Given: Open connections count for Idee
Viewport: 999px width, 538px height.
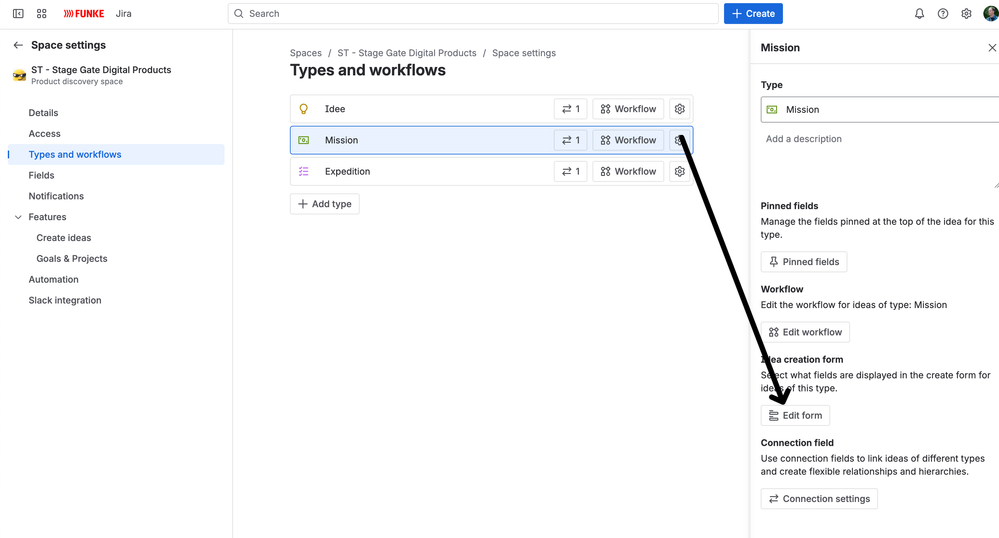Looking at the screenshot, I should [570, 109].
